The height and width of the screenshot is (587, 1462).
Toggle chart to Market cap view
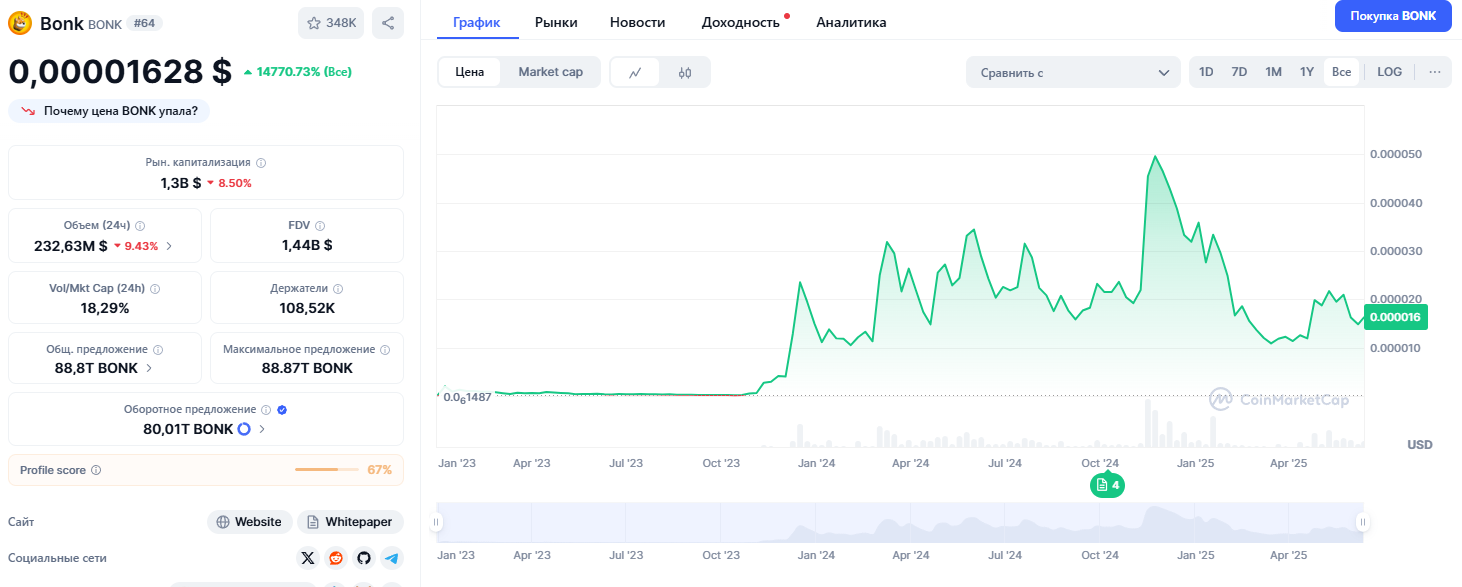click(x=550, y=72)
